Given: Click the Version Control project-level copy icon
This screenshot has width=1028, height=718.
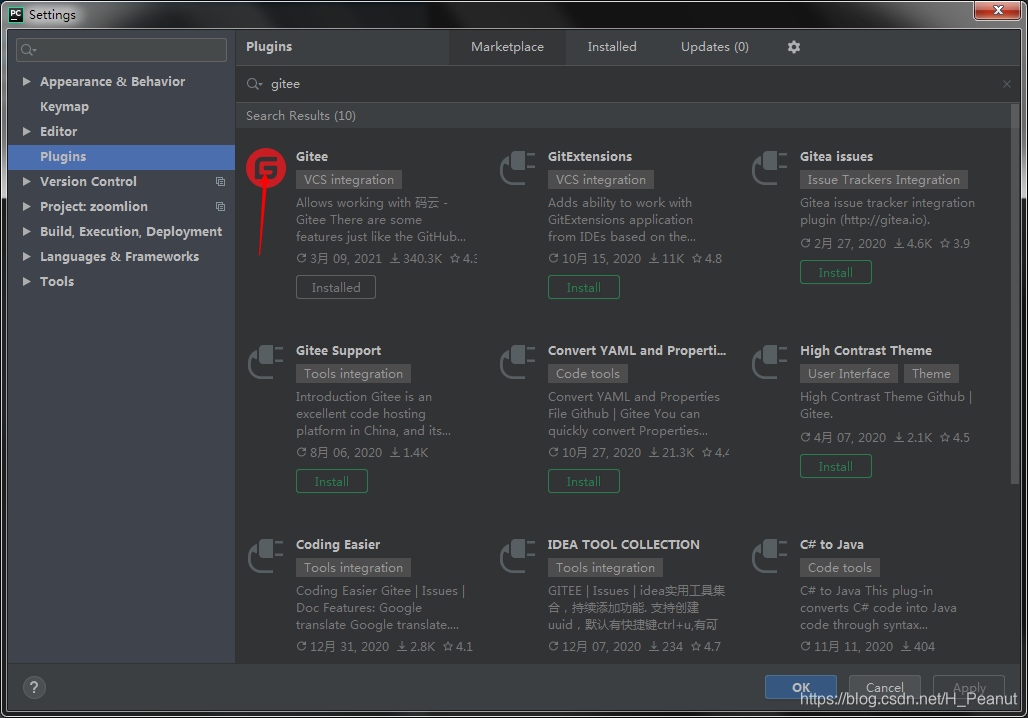Looking at the screenshot, I should click(220, 182).
